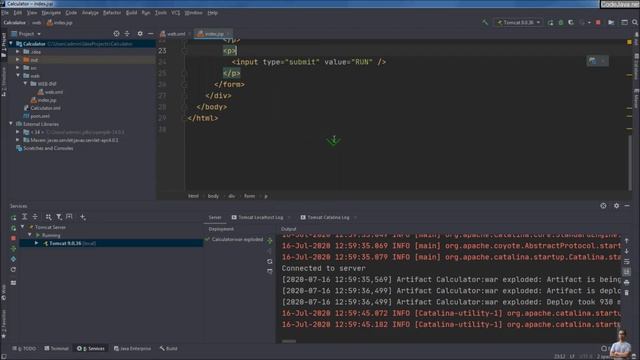Collapse External Libraries node
This screenshot has width=640, height=360.
pos(11,124)
